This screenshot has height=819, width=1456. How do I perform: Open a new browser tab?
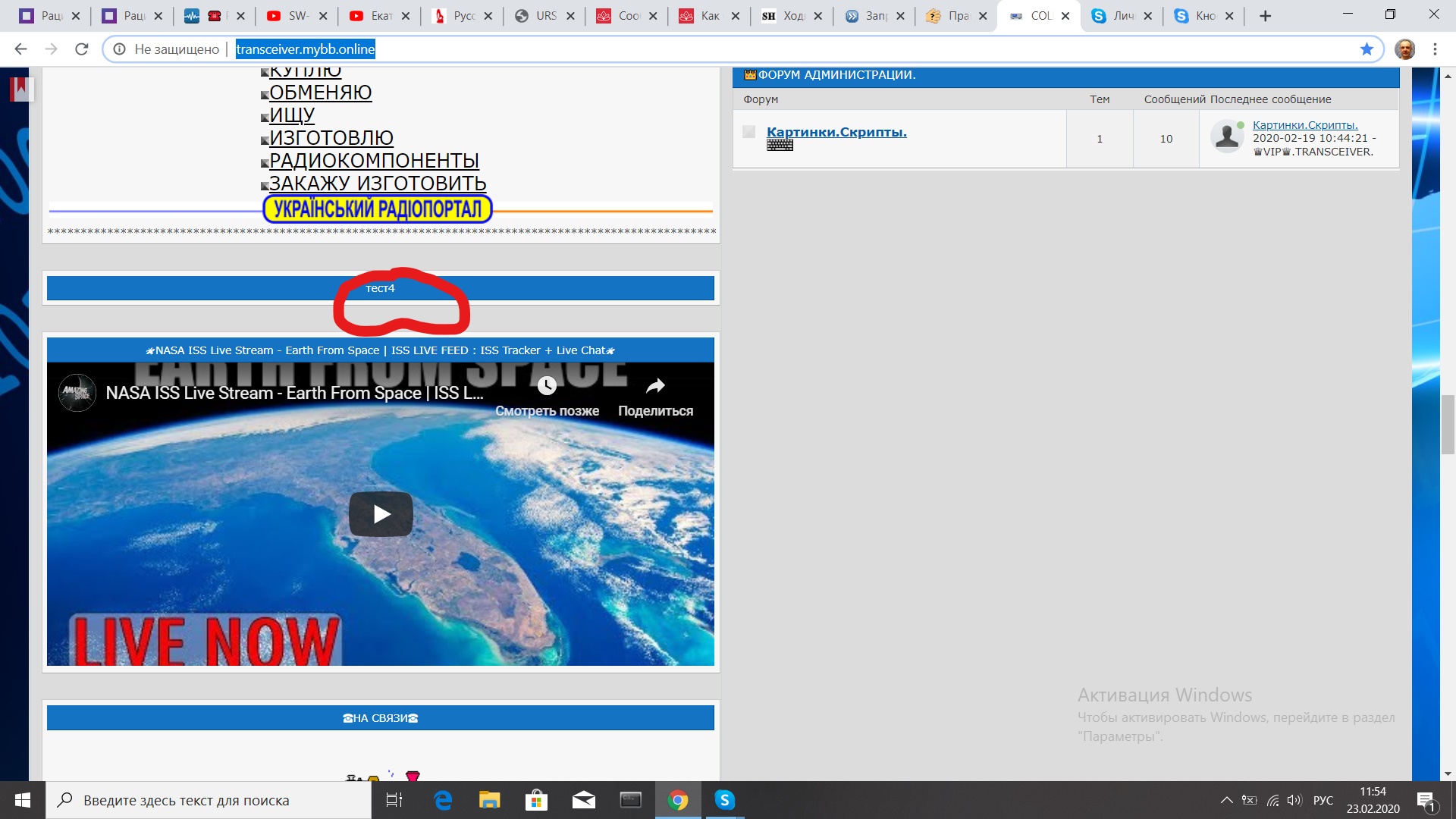click(x=1265, y=16)
